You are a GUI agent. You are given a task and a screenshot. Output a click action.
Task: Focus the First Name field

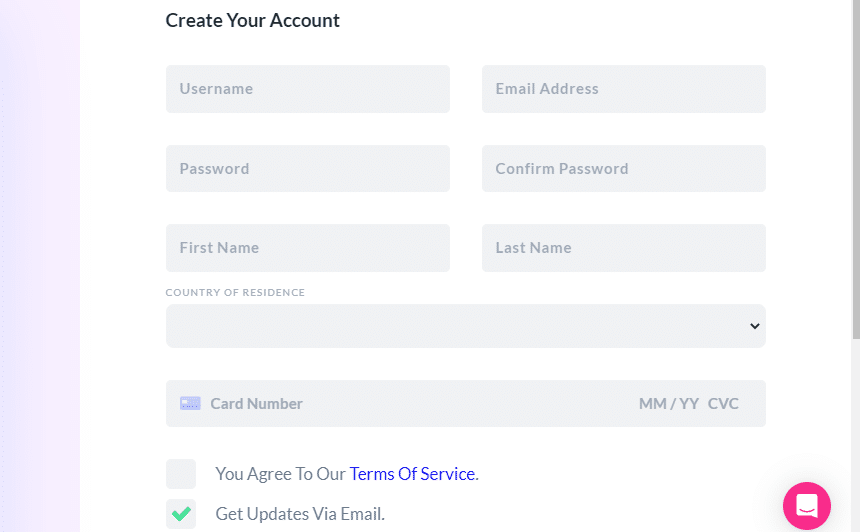click(308, 248)
